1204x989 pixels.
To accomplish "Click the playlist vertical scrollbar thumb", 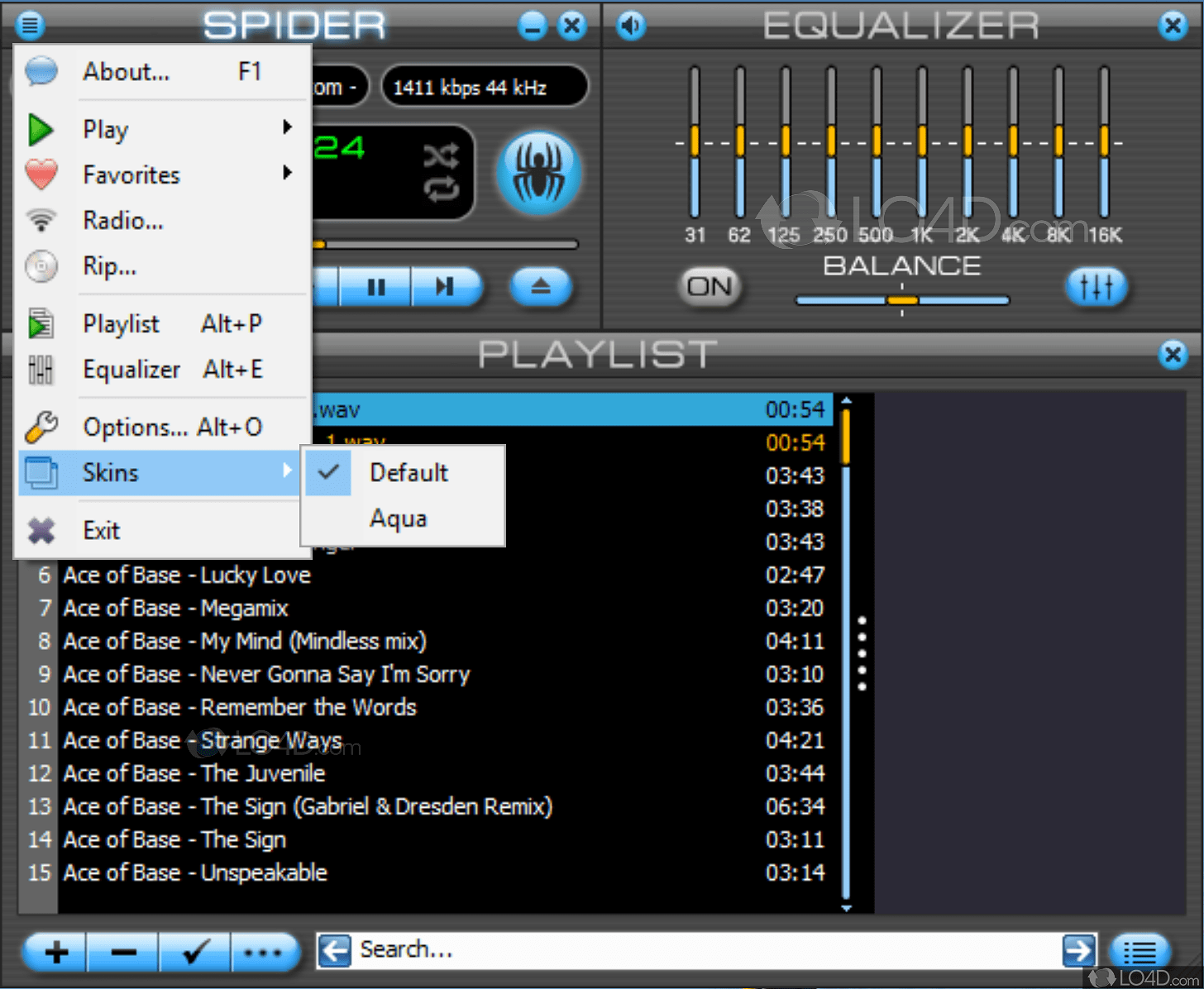I will click(846, 436).
